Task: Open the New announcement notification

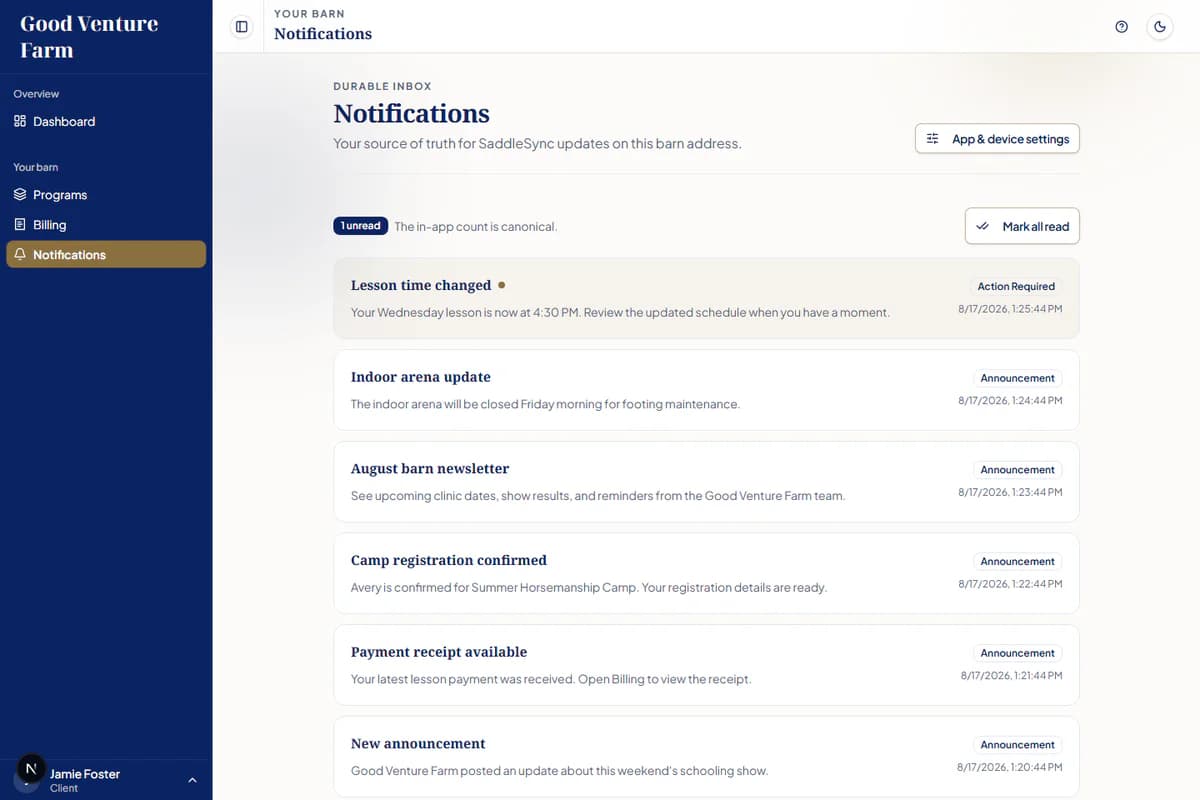Action: click(x=706, y=757)
